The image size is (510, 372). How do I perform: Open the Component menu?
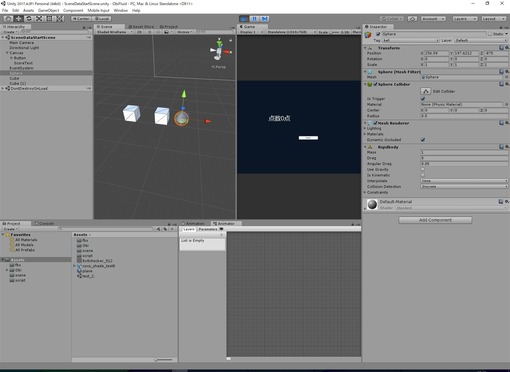(73, 10)
